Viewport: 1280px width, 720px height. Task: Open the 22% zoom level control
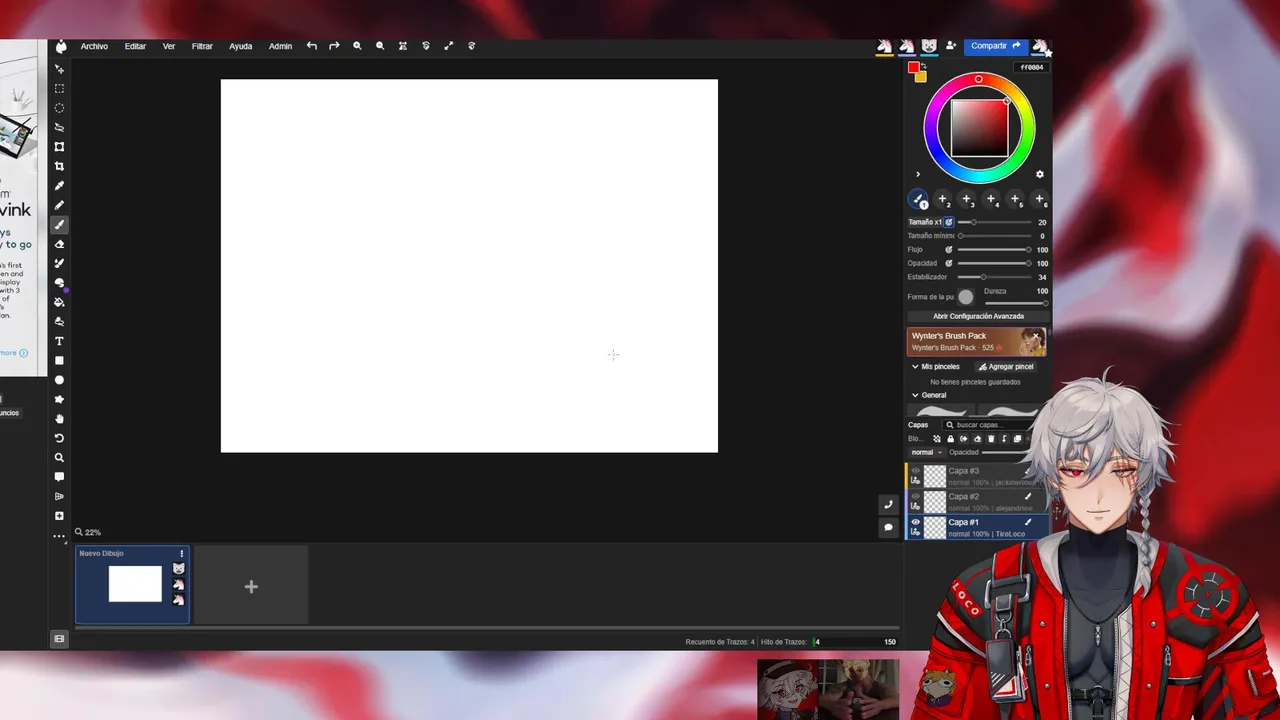coord(88,533)
